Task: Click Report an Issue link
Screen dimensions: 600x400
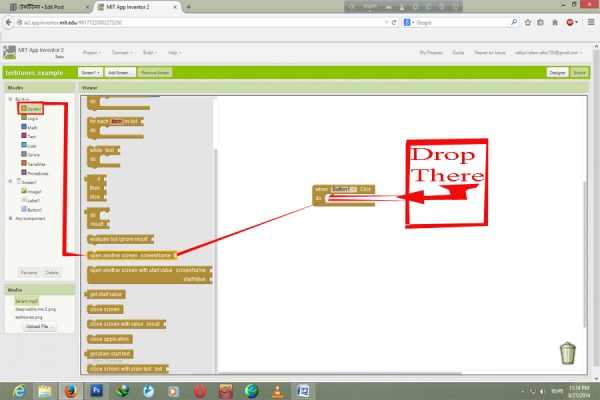Action: click(x=490, y=52)
